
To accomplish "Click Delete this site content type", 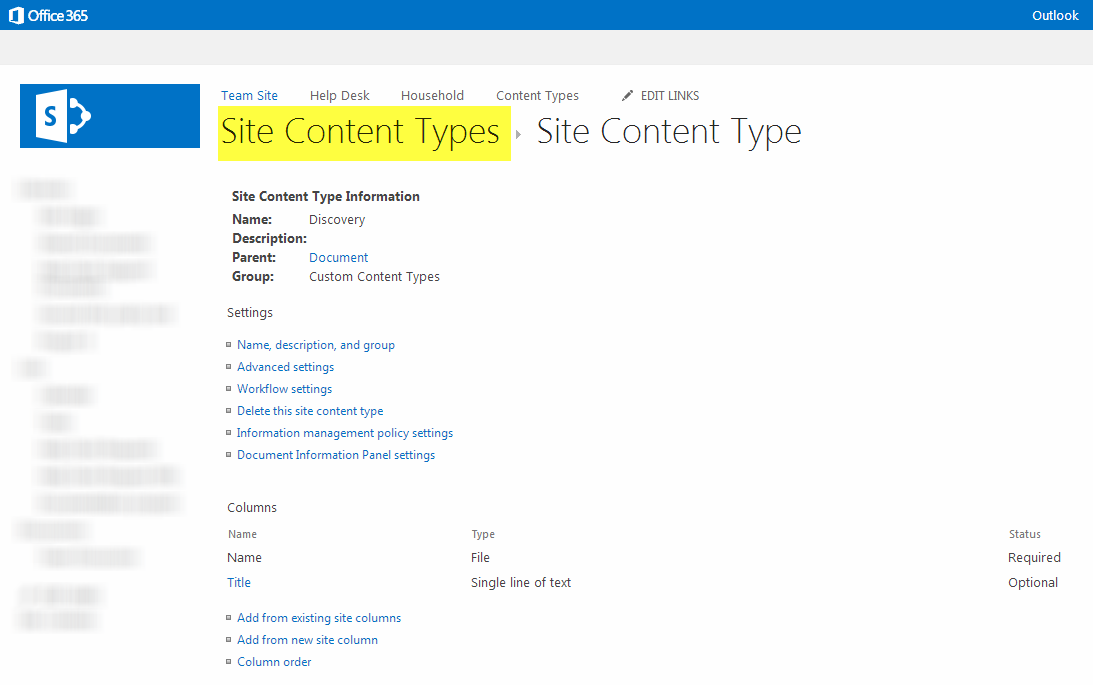I will [x=310, y=411].
